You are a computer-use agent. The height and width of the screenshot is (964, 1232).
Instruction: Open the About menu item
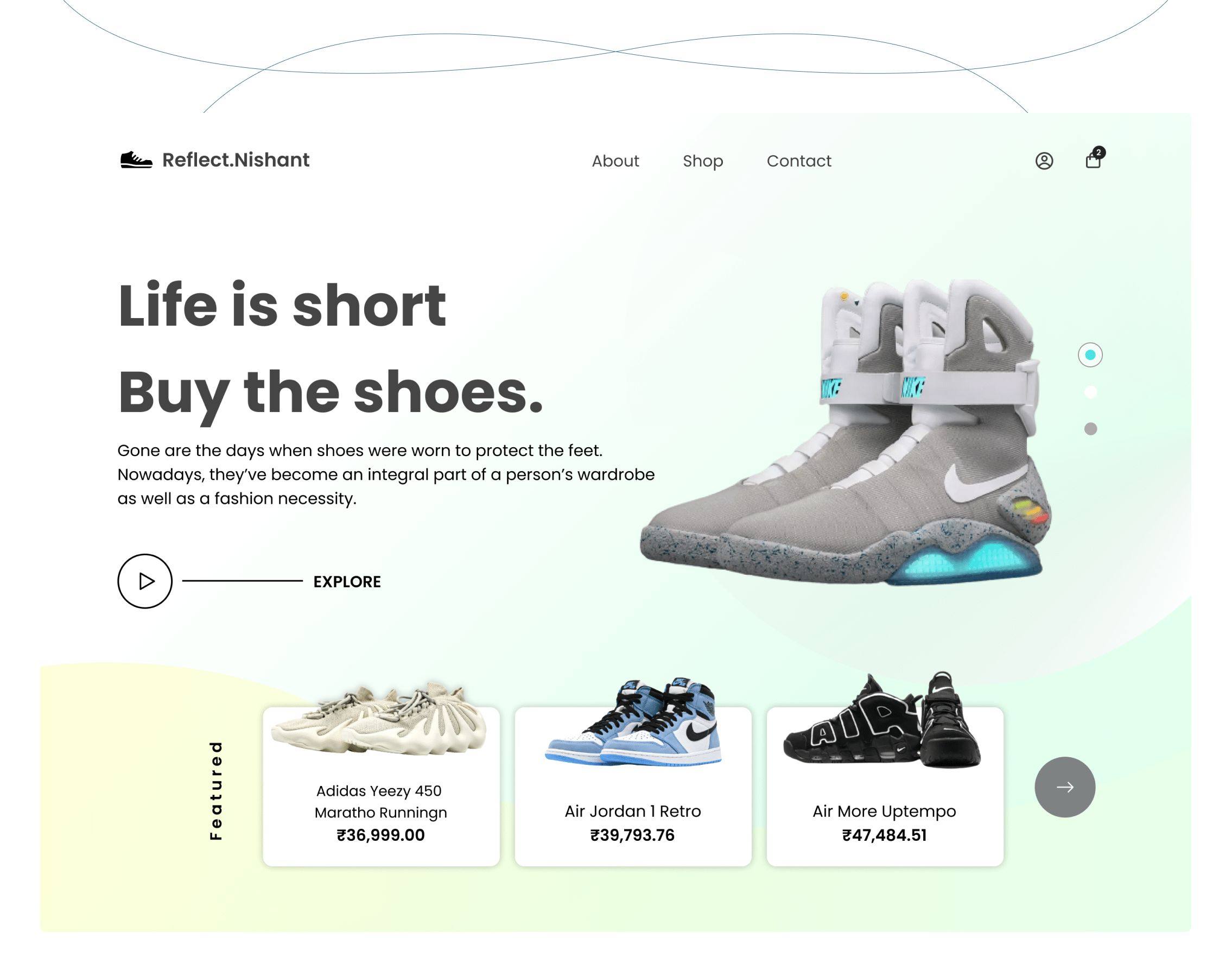[615, 161]
